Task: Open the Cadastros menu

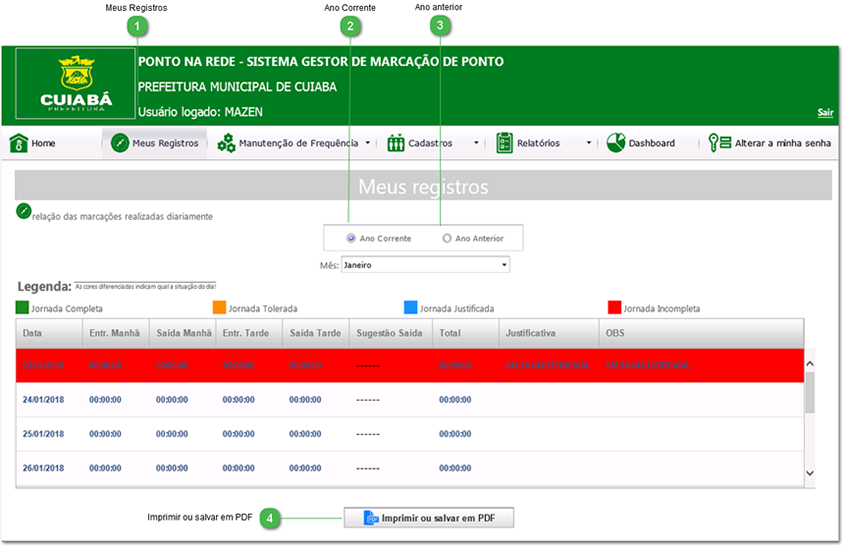Action: pyautogui.click(x=433, y=143)
